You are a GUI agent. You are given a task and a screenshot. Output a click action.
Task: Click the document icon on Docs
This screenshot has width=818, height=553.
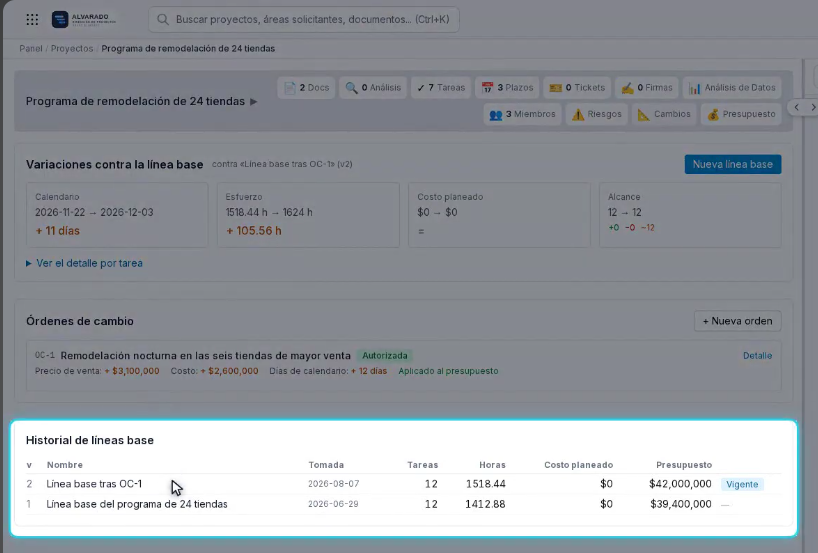coord(290,88)
